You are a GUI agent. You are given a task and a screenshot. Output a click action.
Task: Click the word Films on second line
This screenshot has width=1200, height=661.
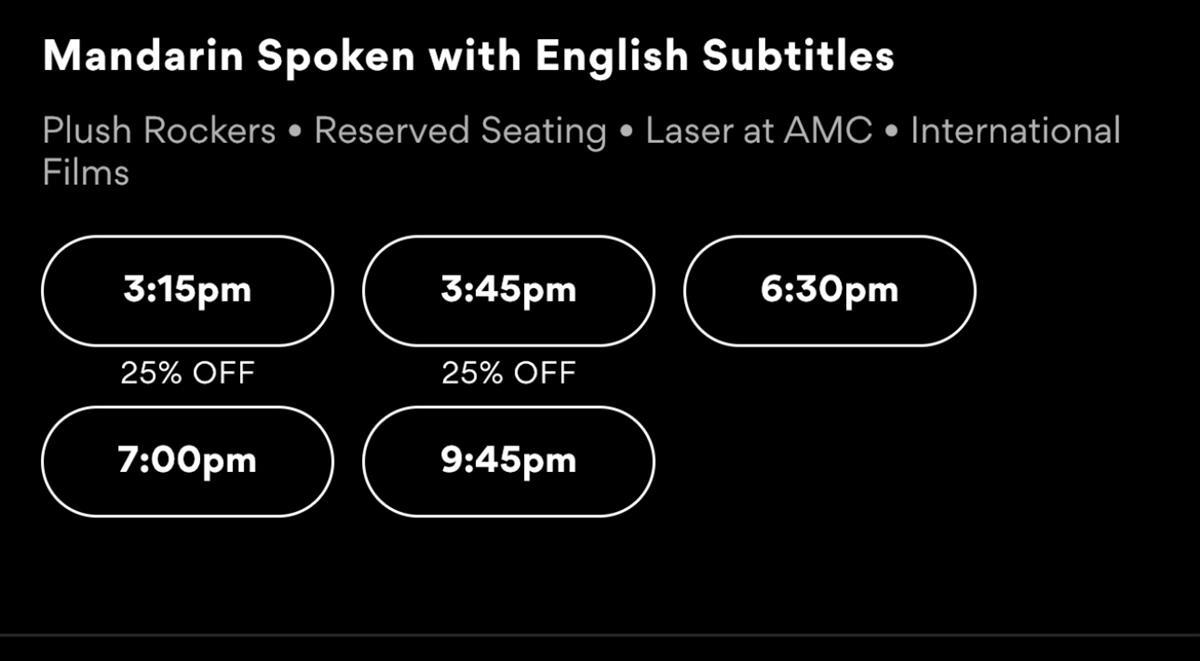tap(86, 173)
